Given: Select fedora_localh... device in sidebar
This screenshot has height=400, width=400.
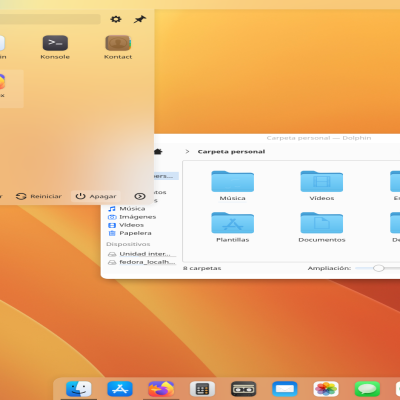Looking at the screenshot, I should [141, 262].
